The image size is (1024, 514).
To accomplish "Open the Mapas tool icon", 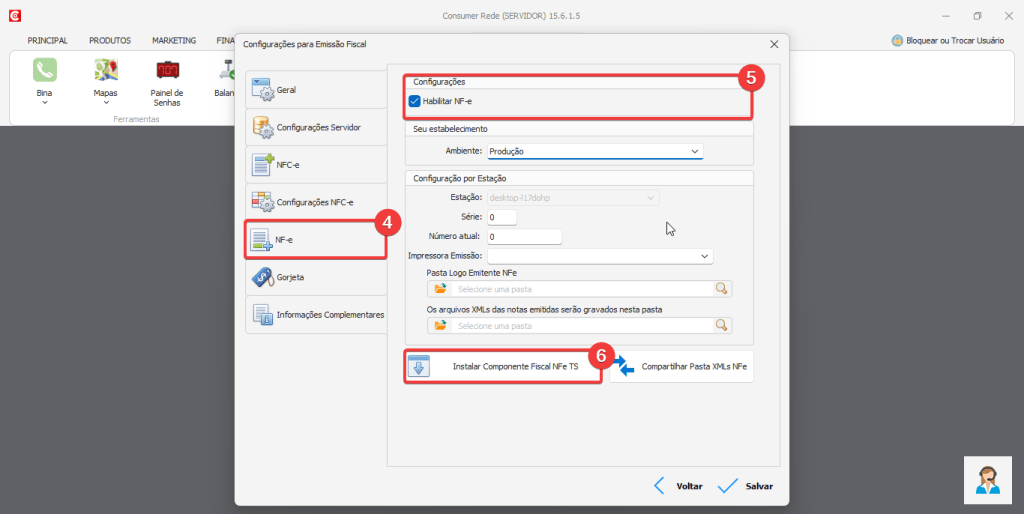I will click(x=106, y=70).
